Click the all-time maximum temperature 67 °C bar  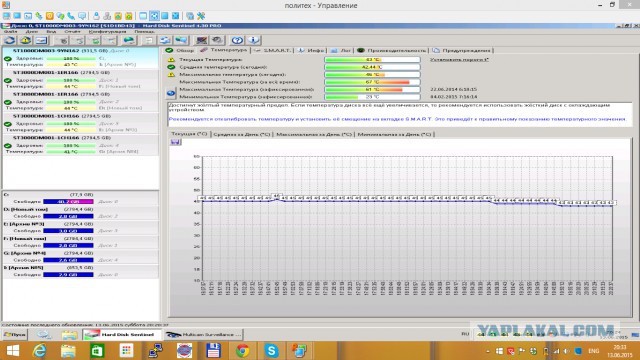(372, 82)
